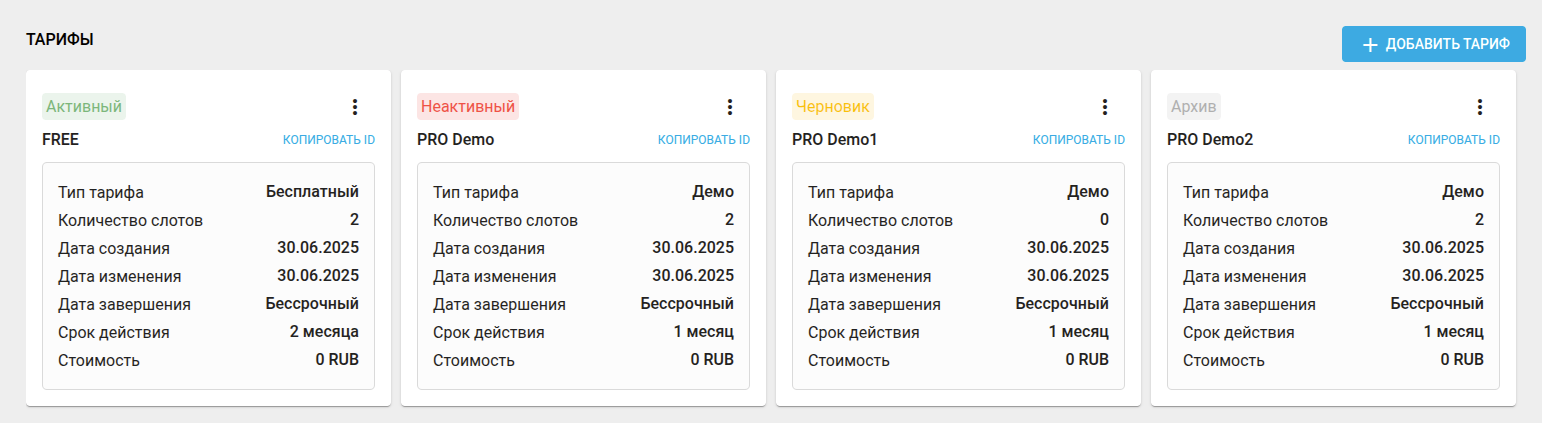Select the yellow Черновик status label
Viewport: 1542px width, 423px height.
832,106
